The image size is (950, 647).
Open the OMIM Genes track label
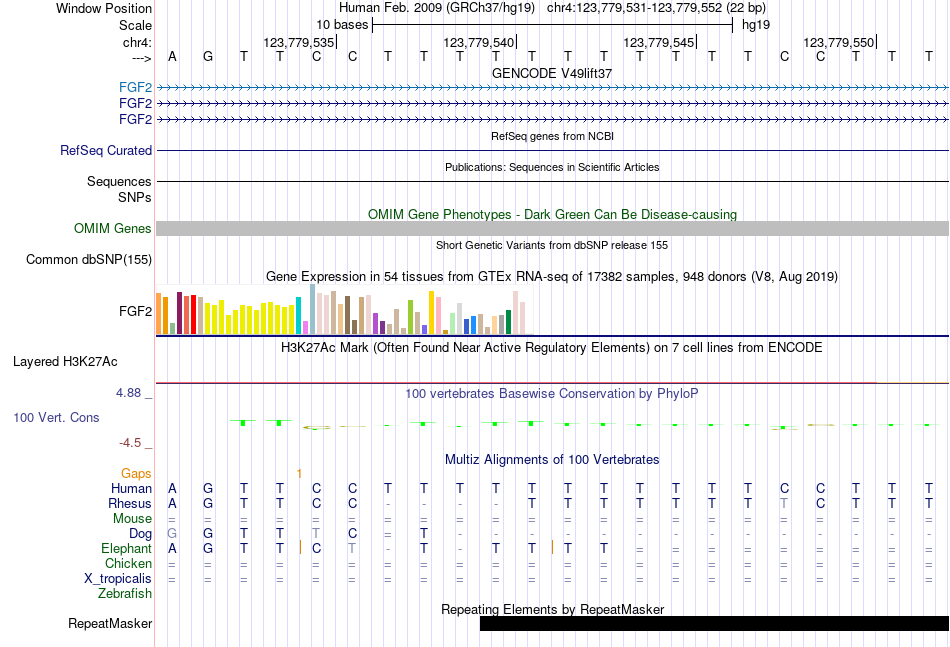pyautogui.click(x=112, y=228)
